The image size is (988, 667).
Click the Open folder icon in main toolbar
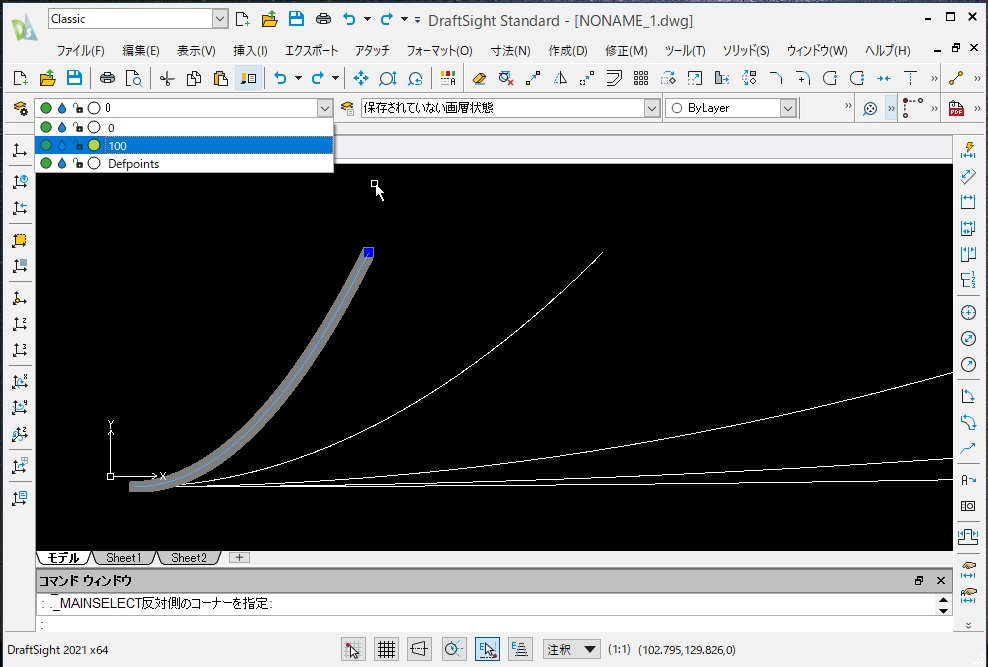click(47, 78)
